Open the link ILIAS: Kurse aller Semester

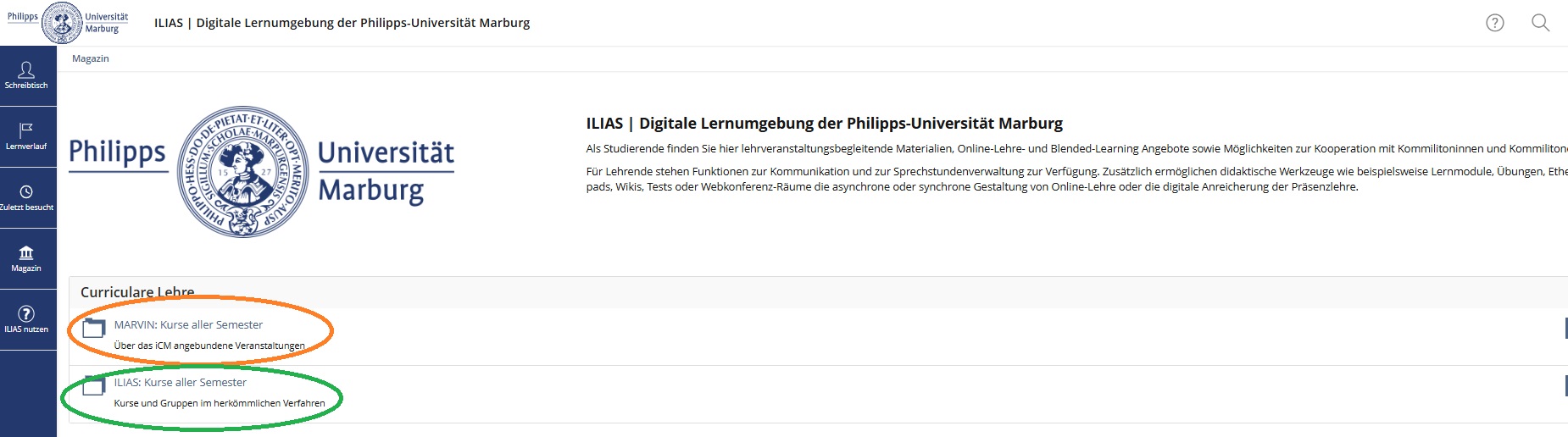tap(181, 382)
